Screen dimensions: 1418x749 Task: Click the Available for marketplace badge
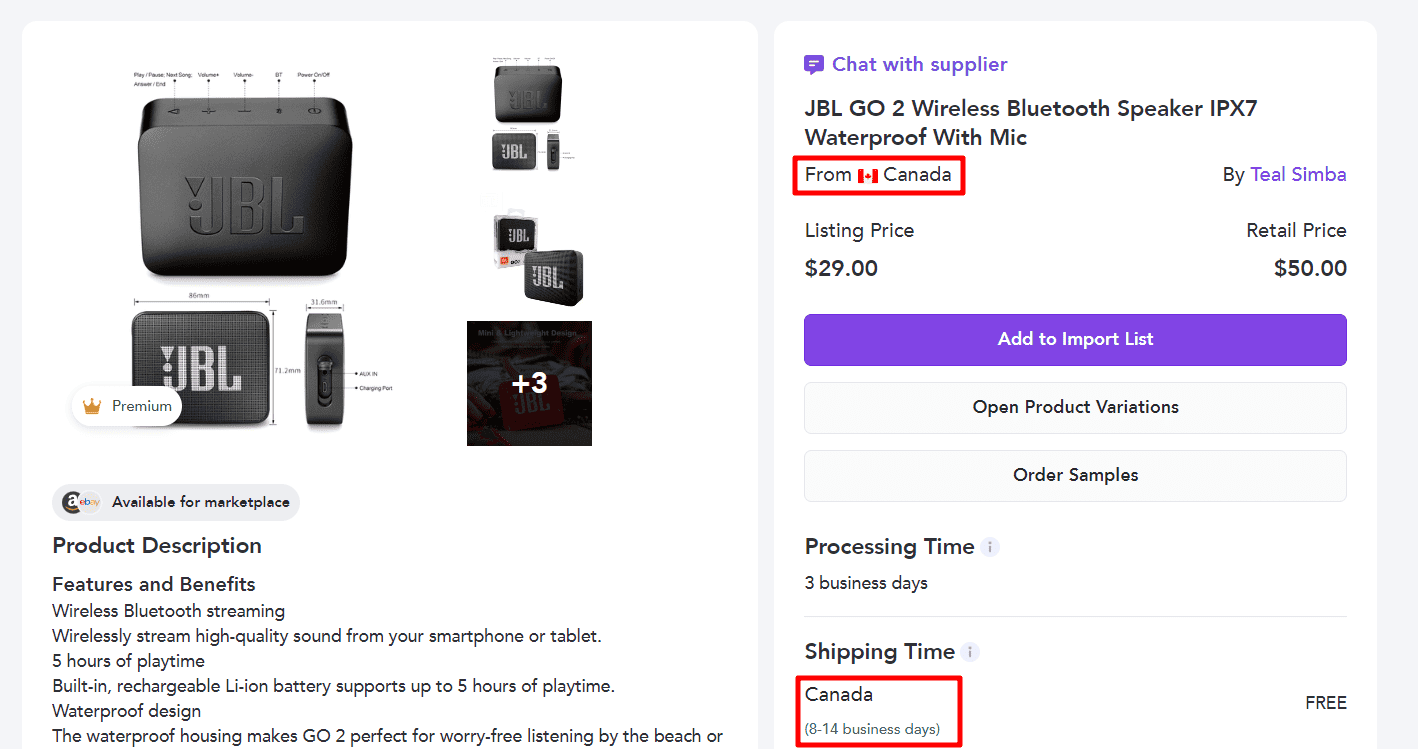(x=175, y=502)
